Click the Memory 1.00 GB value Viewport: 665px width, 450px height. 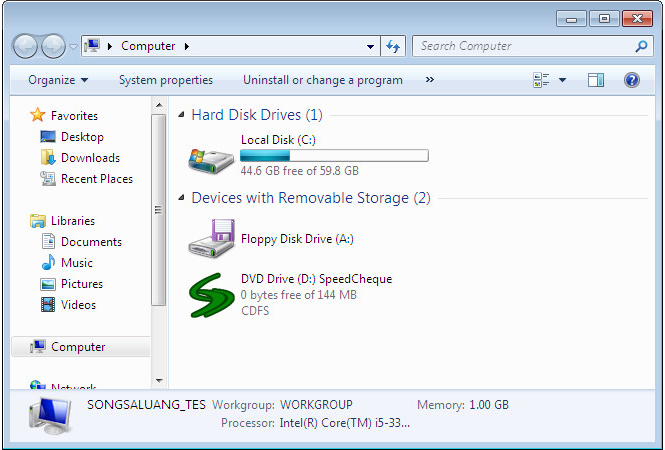(x=489, y=405)
